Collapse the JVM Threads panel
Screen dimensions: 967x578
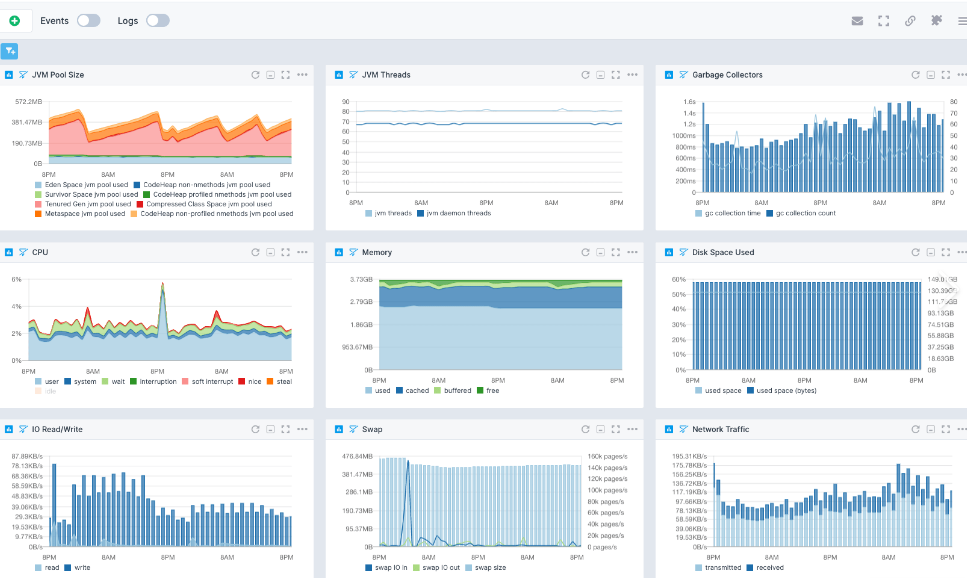click(600, 75)
